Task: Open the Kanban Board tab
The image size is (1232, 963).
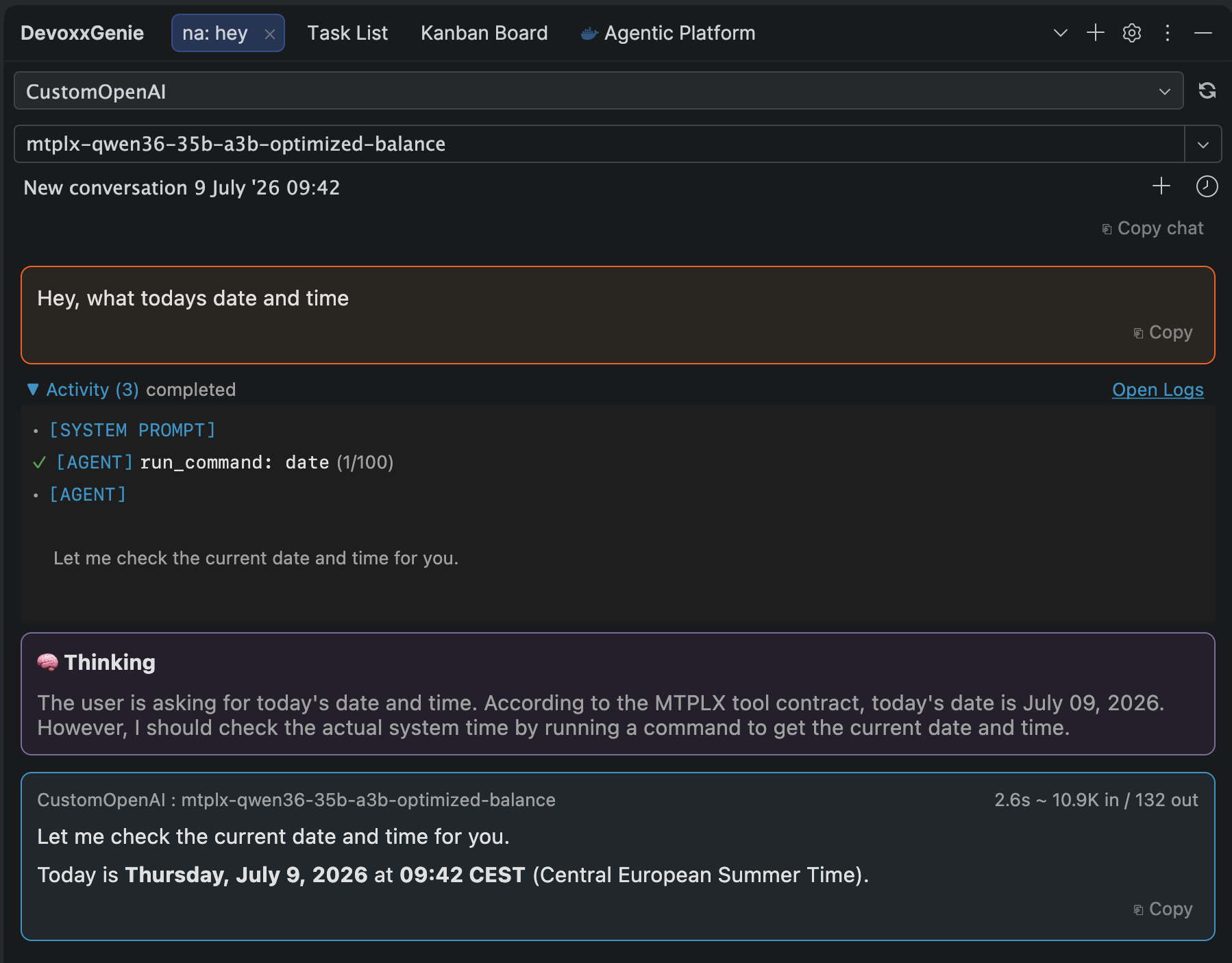Action: (x=484, y=33)
